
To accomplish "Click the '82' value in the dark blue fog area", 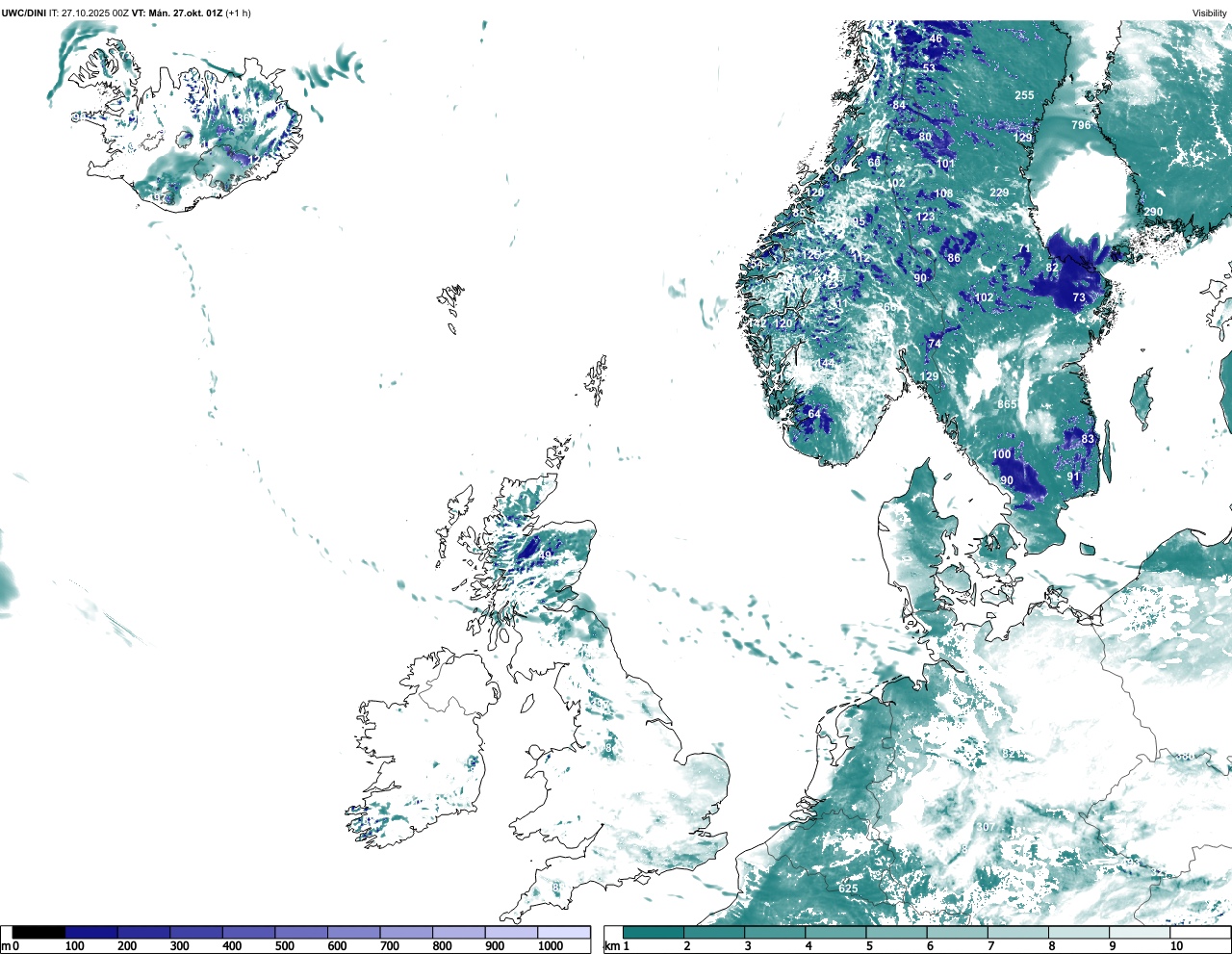I will [x=1052, y=268].
